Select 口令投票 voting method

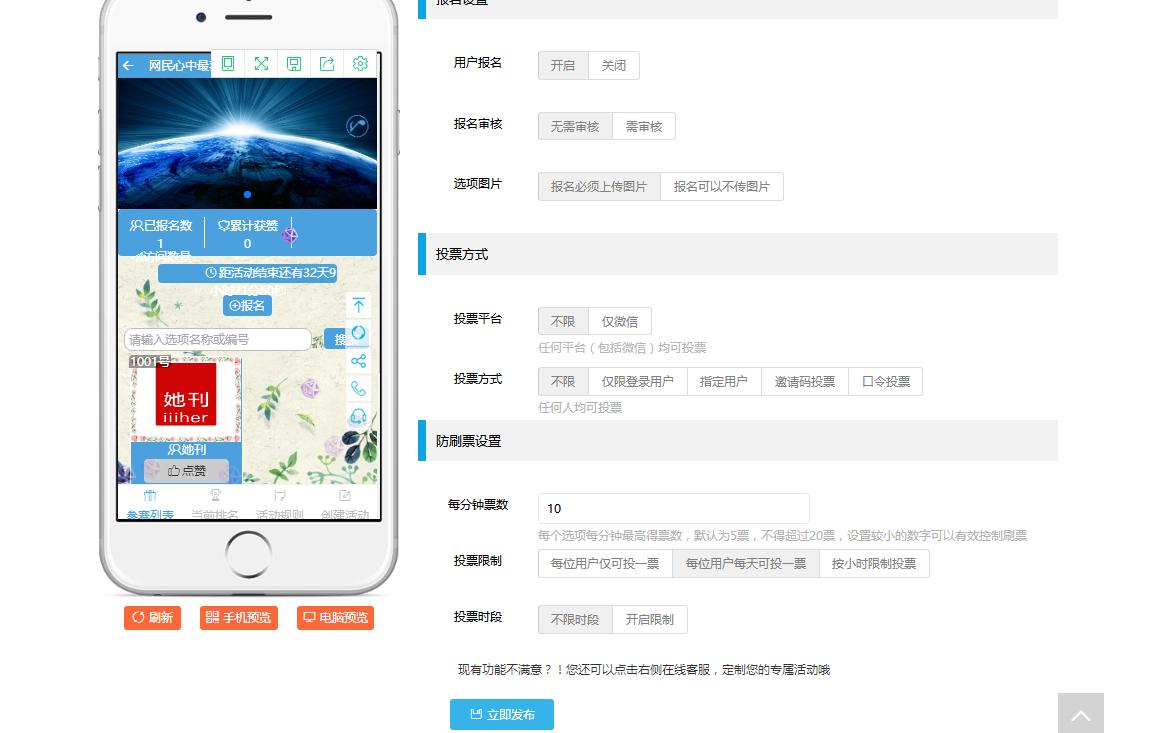(x=885, y=381)
